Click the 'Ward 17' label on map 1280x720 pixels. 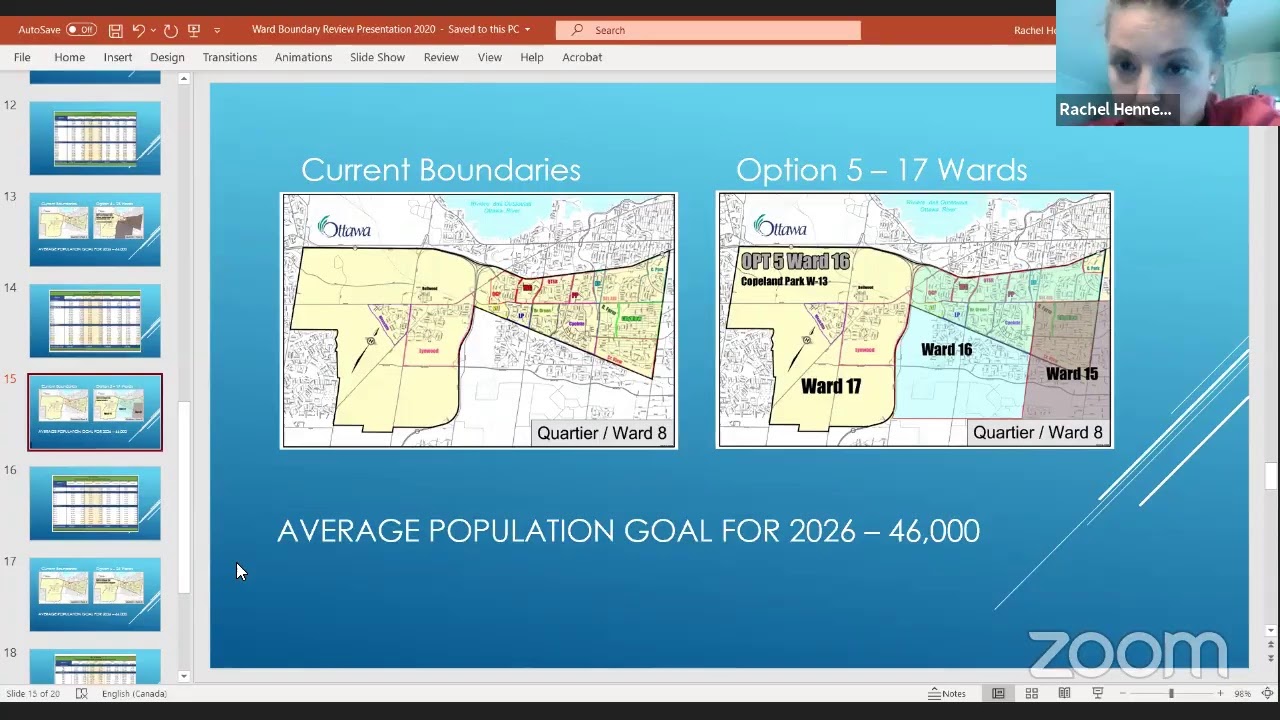(x=830, y=386)
